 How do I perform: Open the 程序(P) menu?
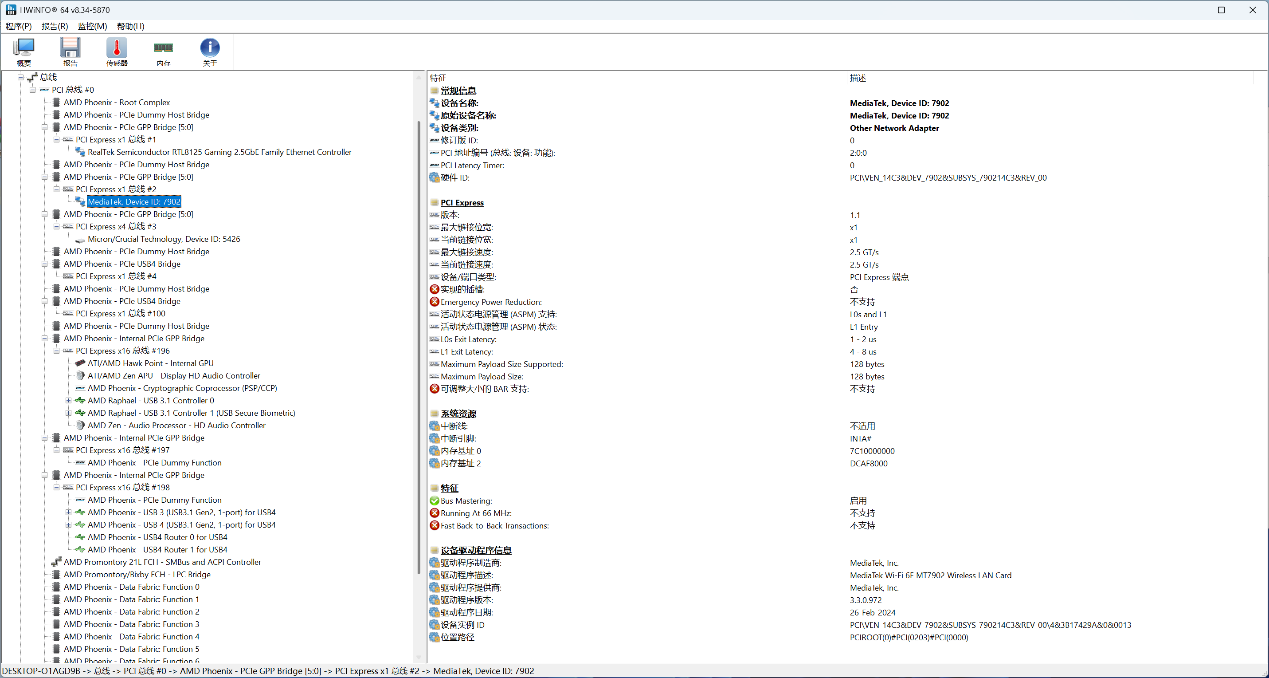tap(18, 26)
